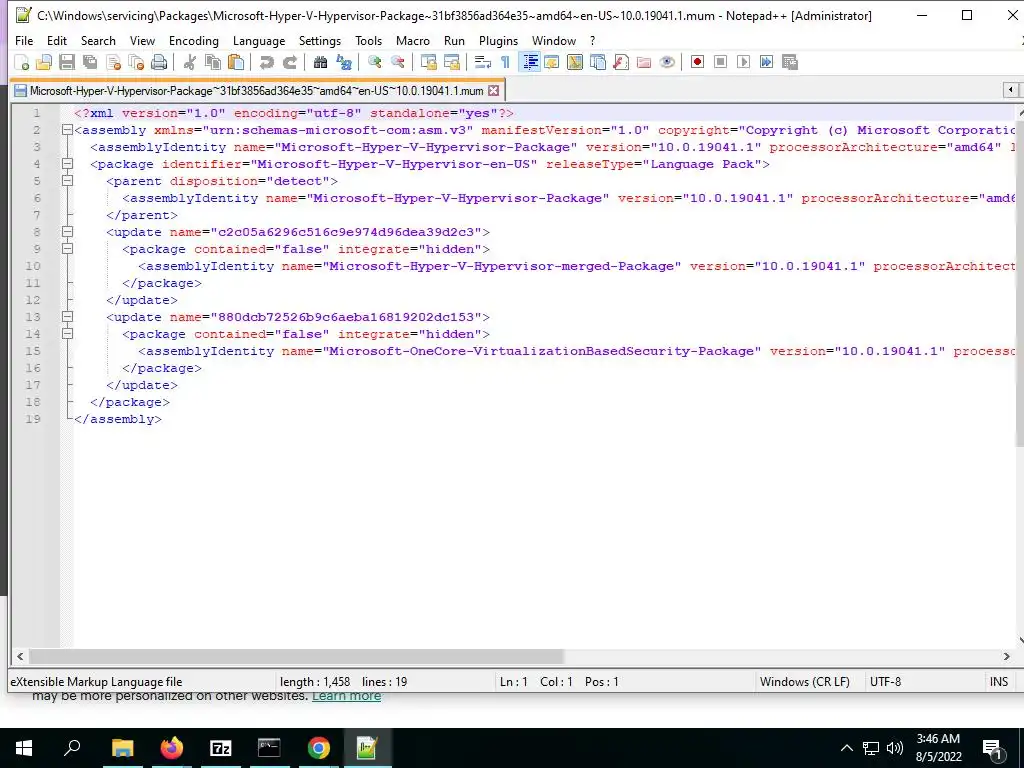Open the Edit menu

point(57,40)
